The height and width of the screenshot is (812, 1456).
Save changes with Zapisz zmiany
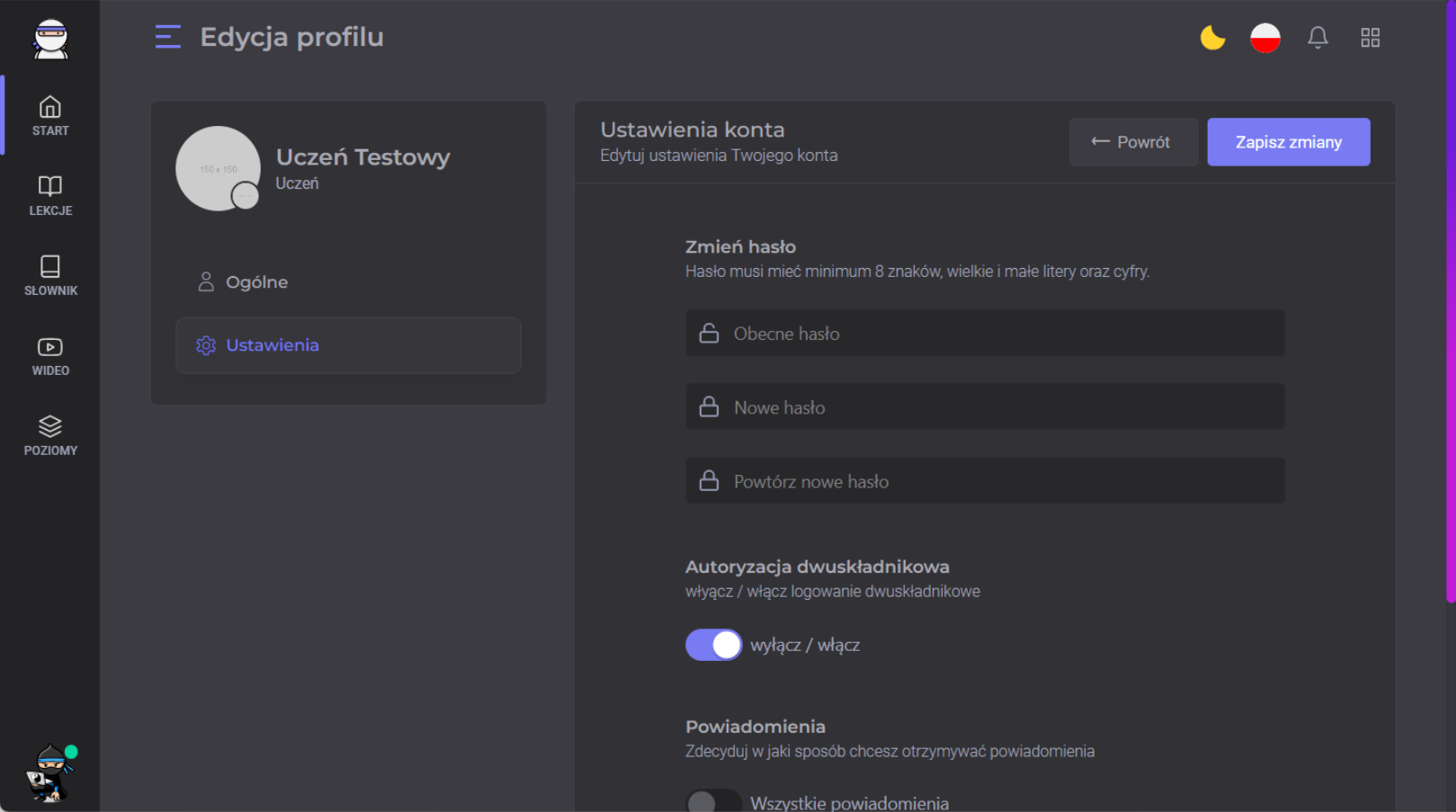(1288, 142)
